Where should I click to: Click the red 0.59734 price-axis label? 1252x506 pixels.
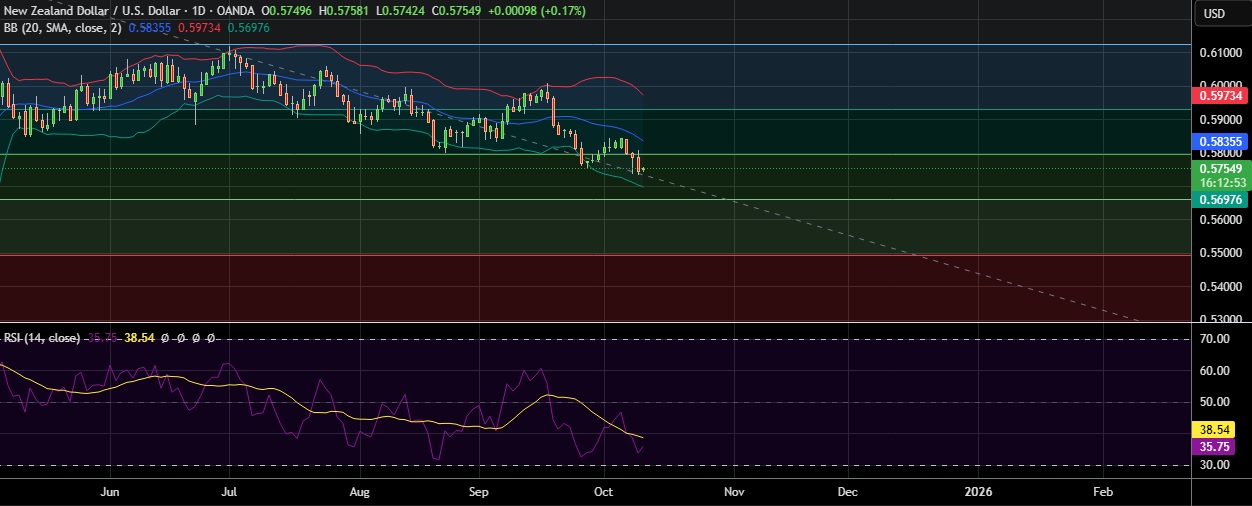tap(1220, 95)
